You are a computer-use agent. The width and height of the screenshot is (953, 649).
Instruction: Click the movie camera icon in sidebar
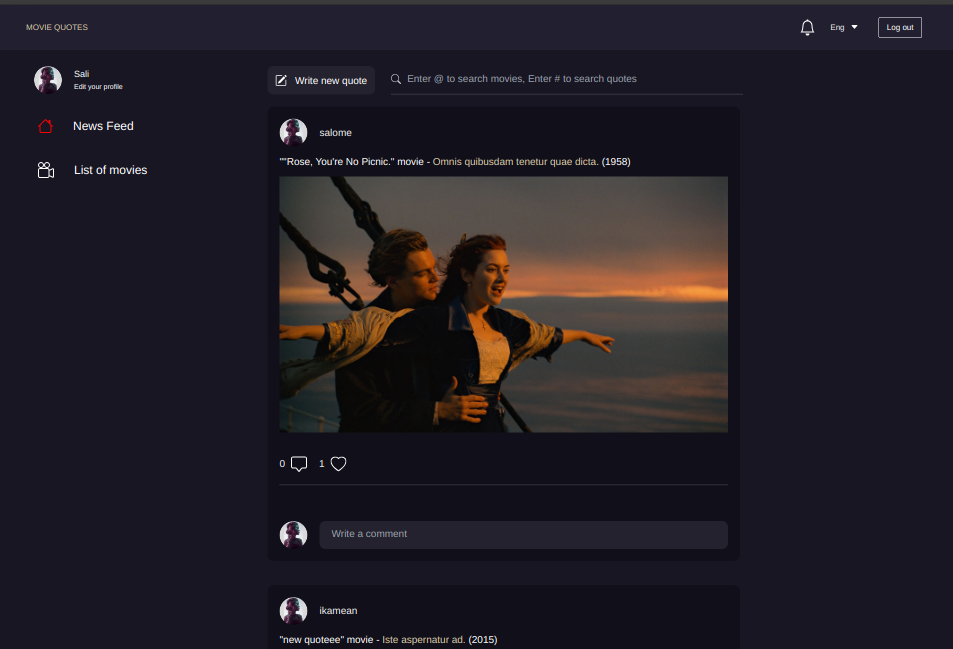45,170
